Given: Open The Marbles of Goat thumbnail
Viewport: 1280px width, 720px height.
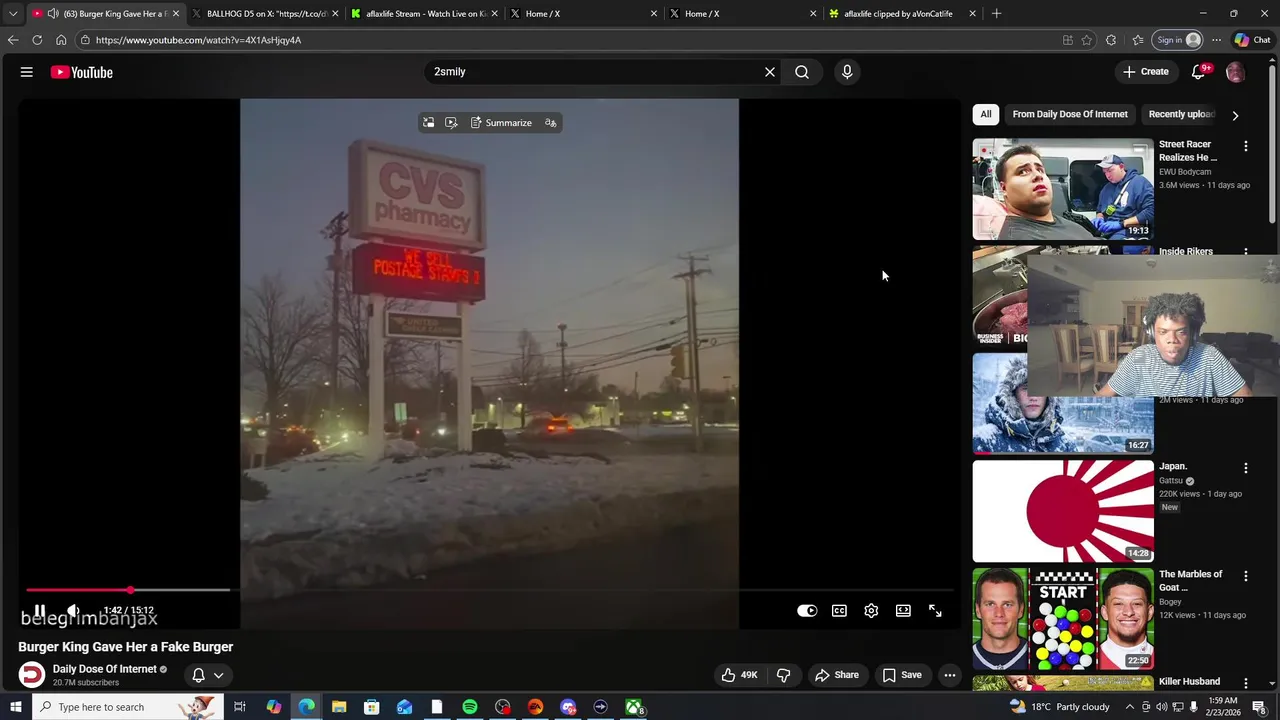Looking at the screenshot, I should click(x=1063, y=619).
